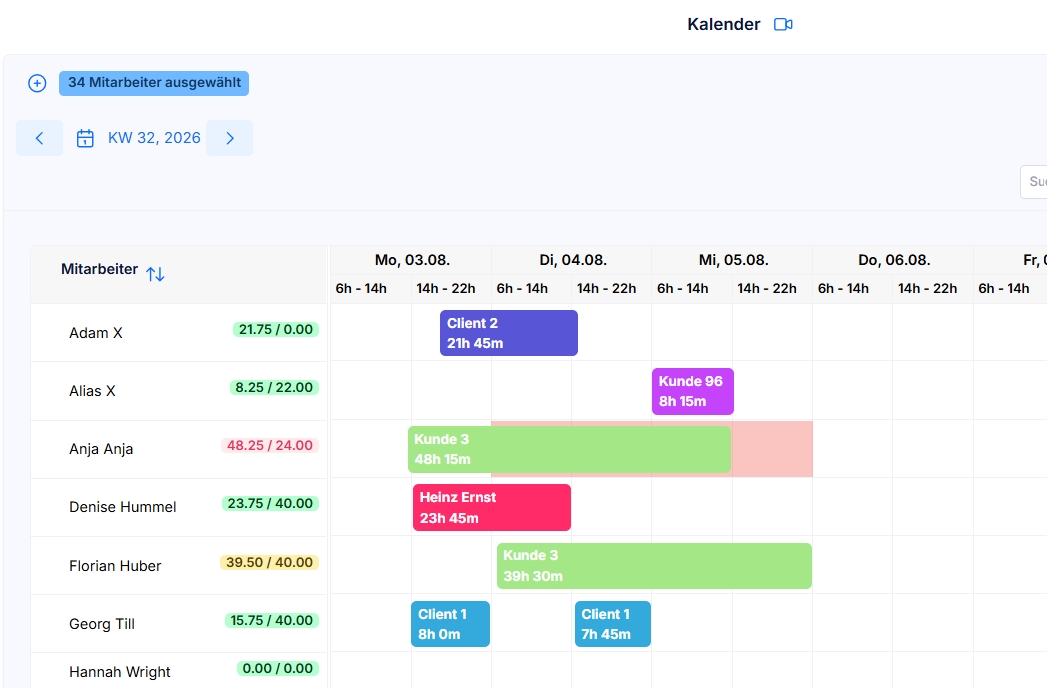The width and height of the screenshot is (1047, 688).
Task: Open Georg Till's Client 1 7h 45m shift
Action: 613,624
